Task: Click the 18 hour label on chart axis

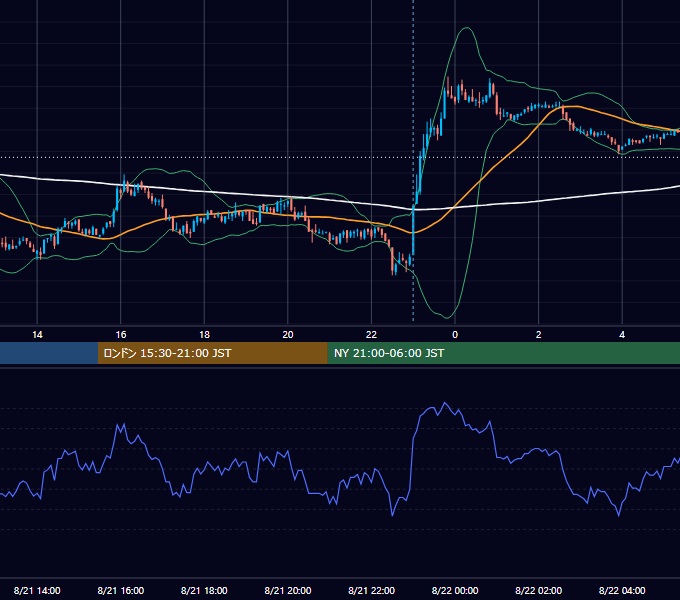Action: 204,335
